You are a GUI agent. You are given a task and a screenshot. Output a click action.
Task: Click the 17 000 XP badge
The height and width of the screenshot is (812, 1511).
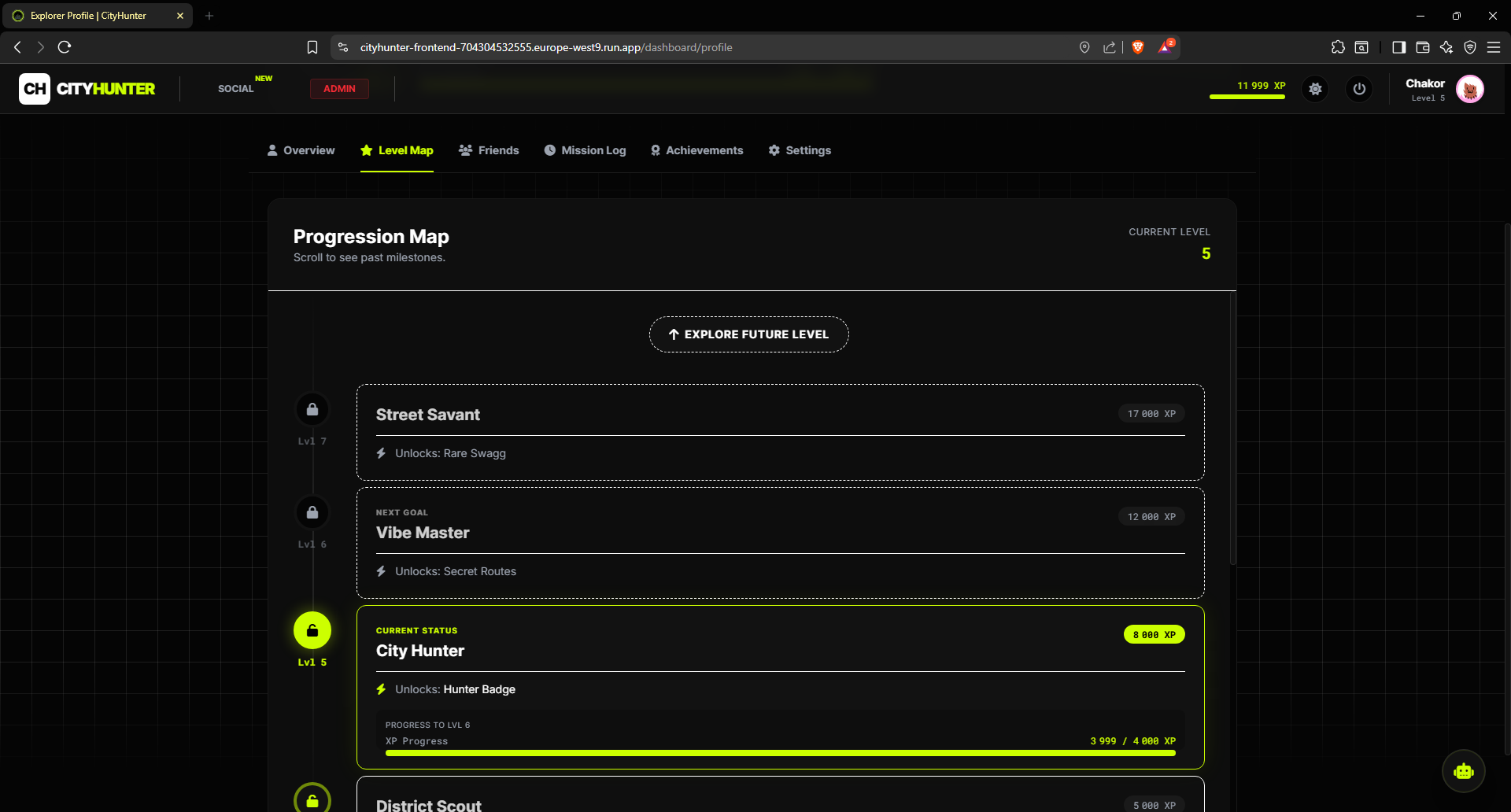(1151, 414)
